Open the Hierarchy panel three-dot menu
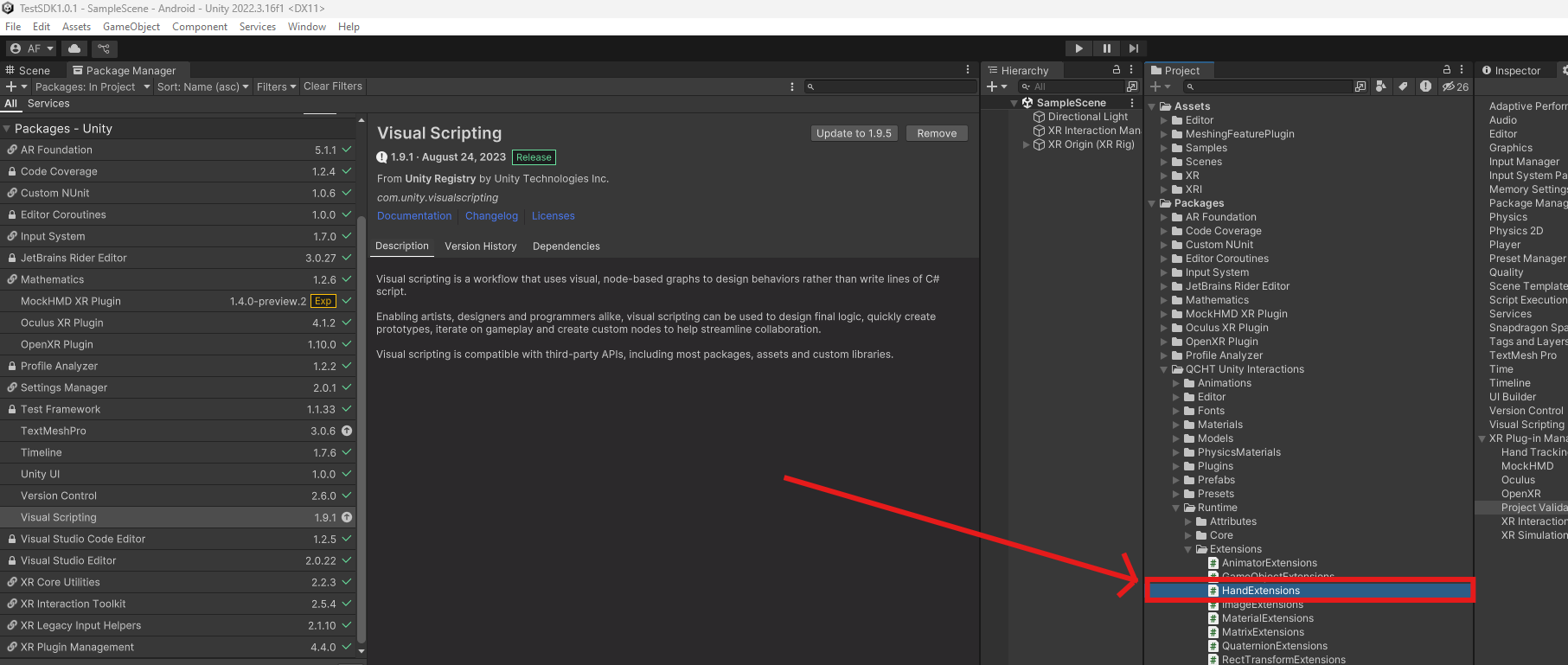1568x665 pixels. point(1131,70)
